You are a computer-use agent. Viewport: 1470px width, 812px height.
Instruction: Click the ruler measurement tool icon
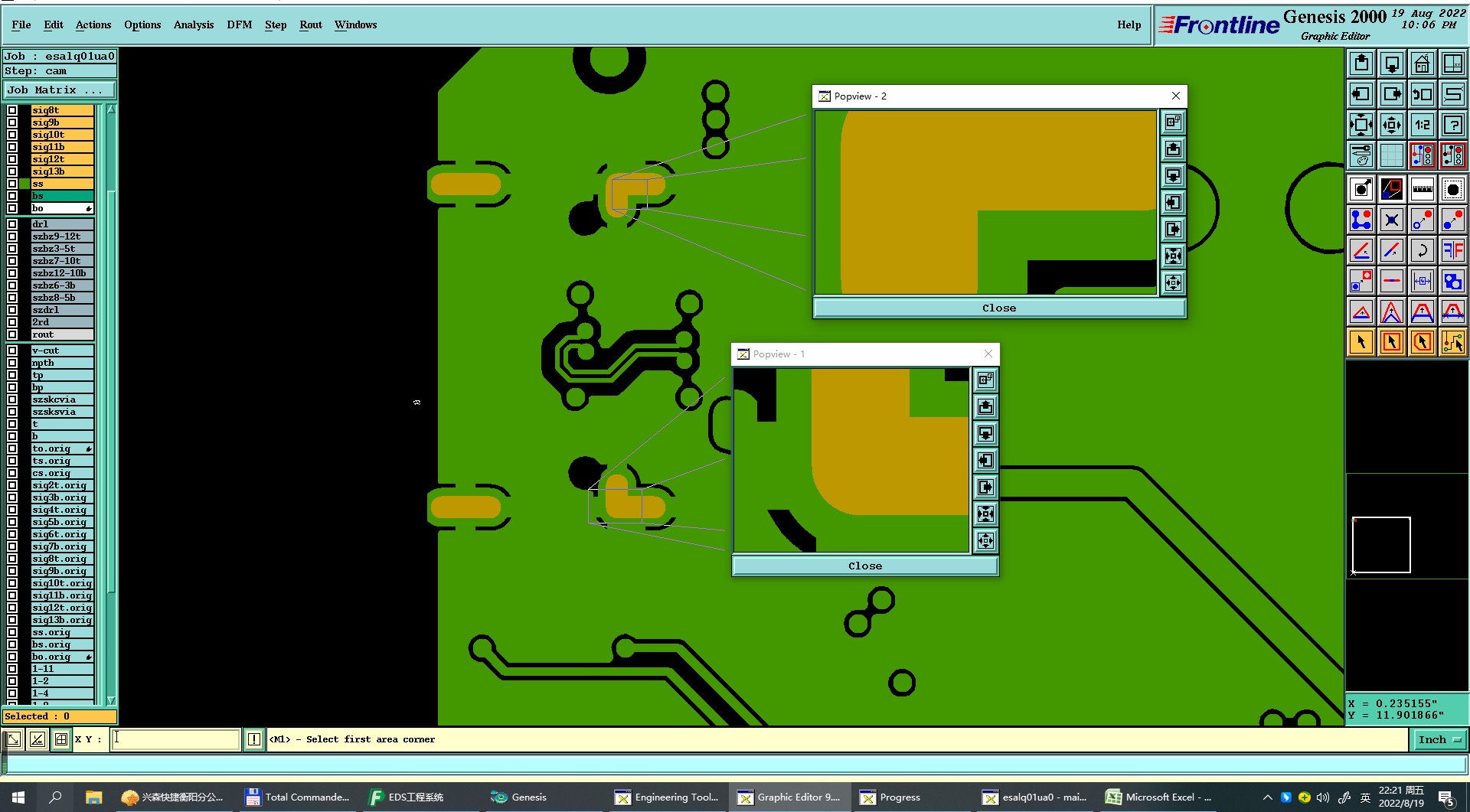click(1423, 189)
